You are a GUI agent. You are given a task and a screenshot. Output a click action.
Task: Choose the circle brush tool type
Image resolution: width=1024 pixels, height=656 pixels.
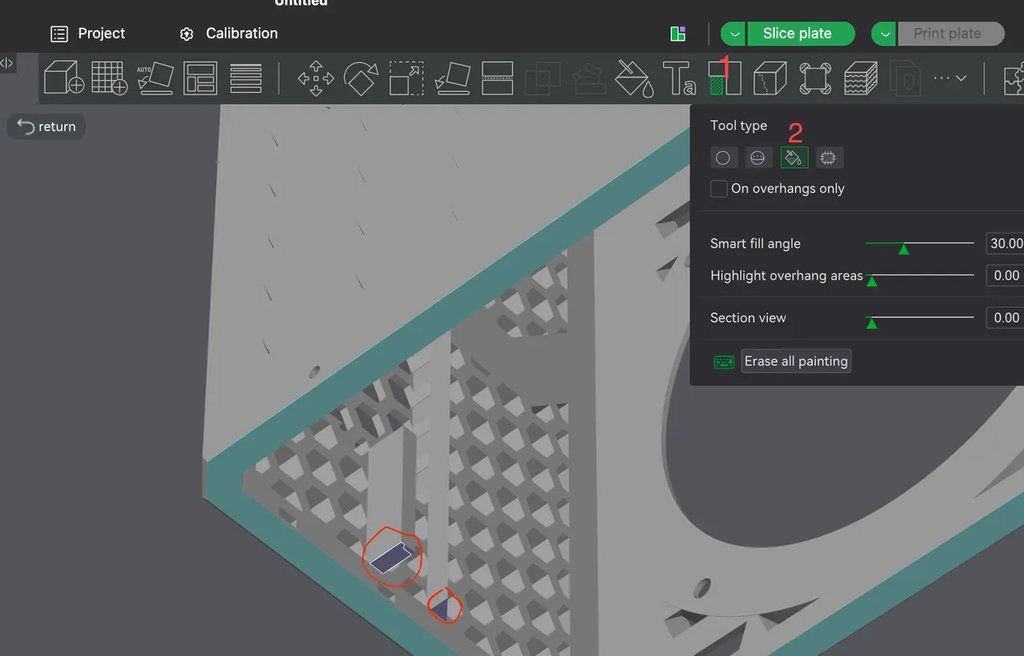coord(723,158)
